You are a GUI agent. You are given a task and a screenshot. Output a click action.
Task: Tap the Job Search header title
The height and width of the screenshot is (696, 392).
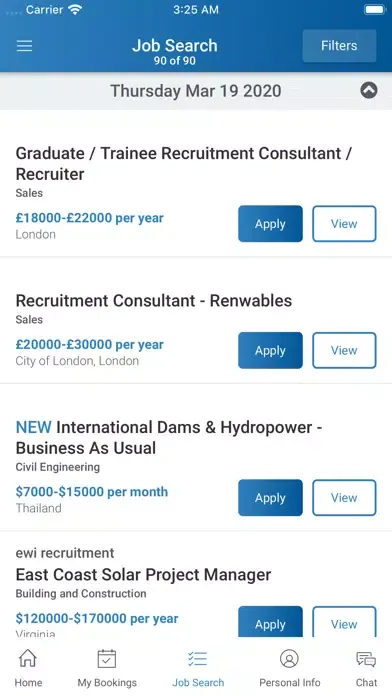pos(175,46)
